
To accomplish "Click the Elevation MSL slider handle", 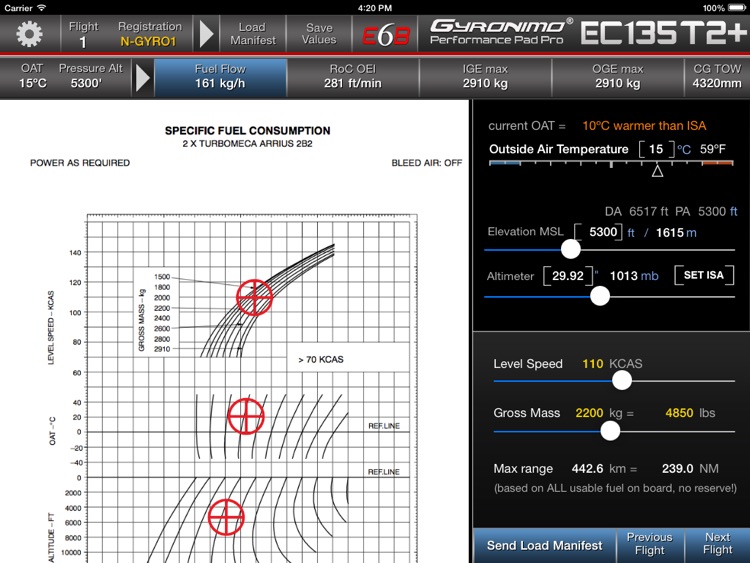I will (570, 249).
